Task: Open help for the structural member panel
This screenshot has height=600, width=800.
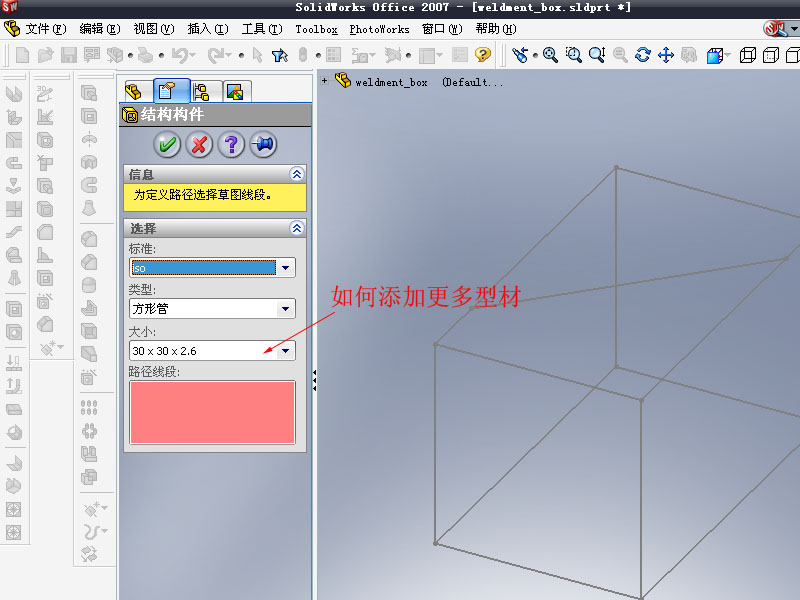Action: (x=232, y=145)
